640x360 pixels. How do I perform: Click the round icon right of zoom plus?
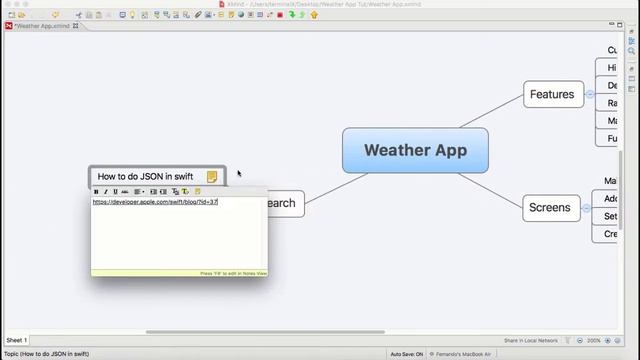(x=618, y=340)
